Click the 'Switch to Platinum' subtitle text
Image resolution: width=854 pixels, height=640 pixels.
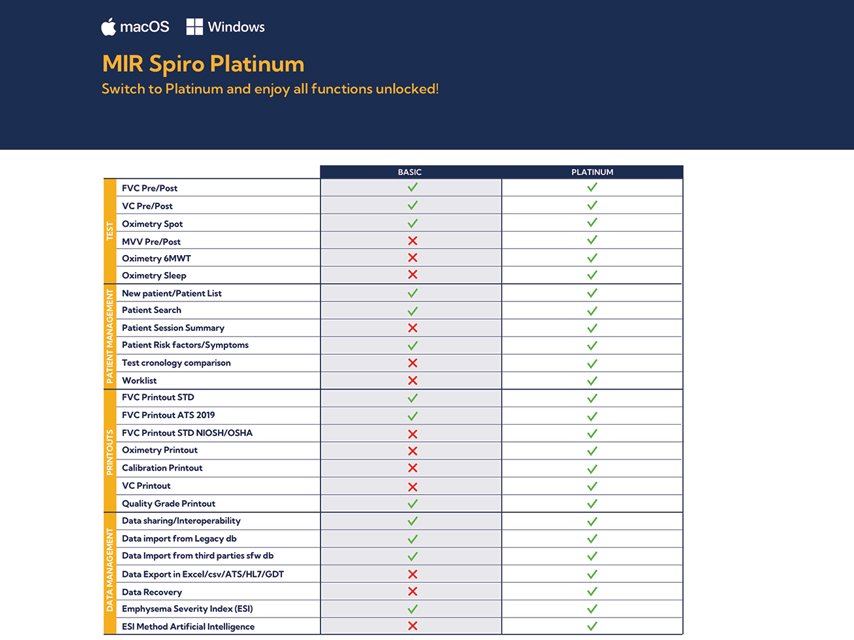[270, 89]
